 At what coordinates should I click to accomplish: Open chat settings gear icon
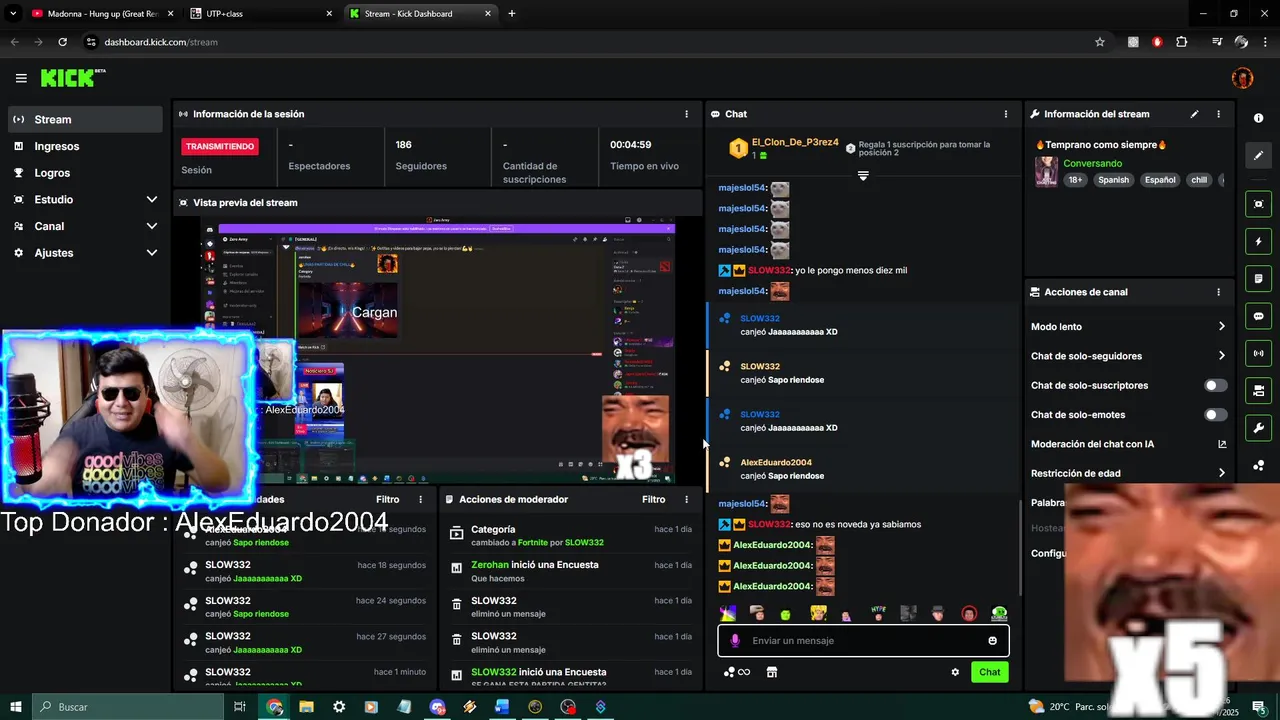click(x=955, y=672)
